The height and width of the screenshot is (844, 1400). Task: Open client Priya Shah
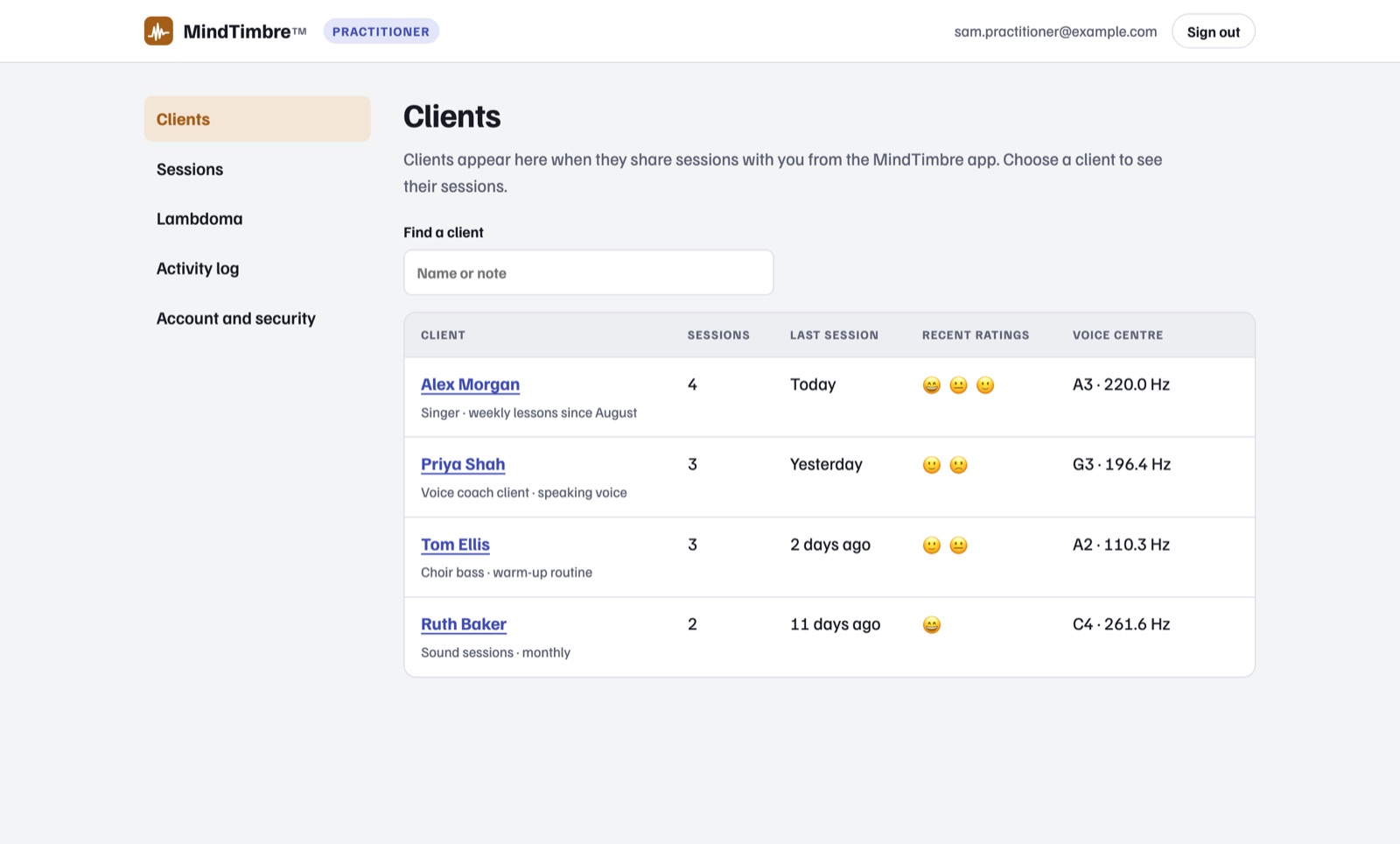point(463,464)
